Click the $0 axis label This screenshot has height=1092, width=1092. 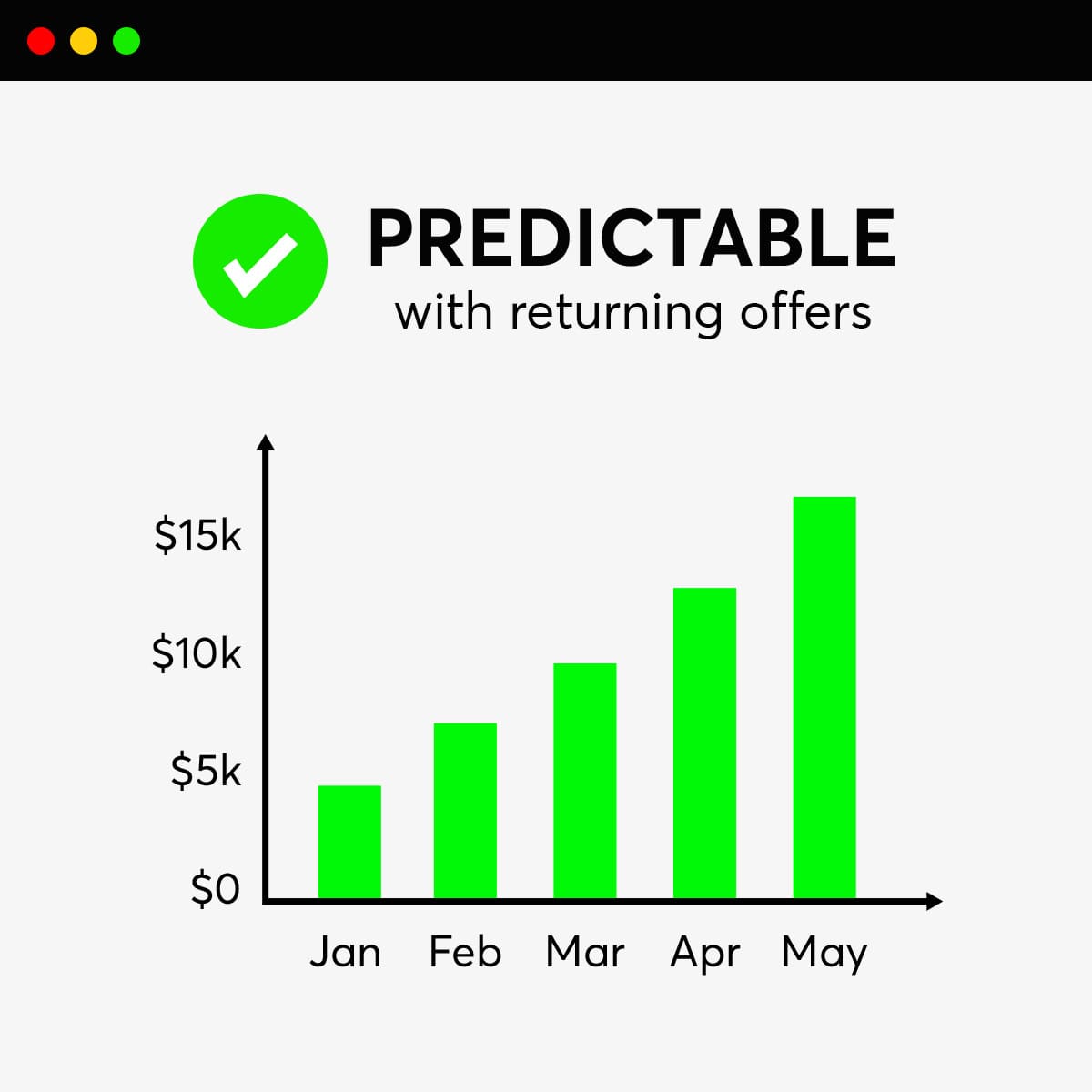click(216, 888)
